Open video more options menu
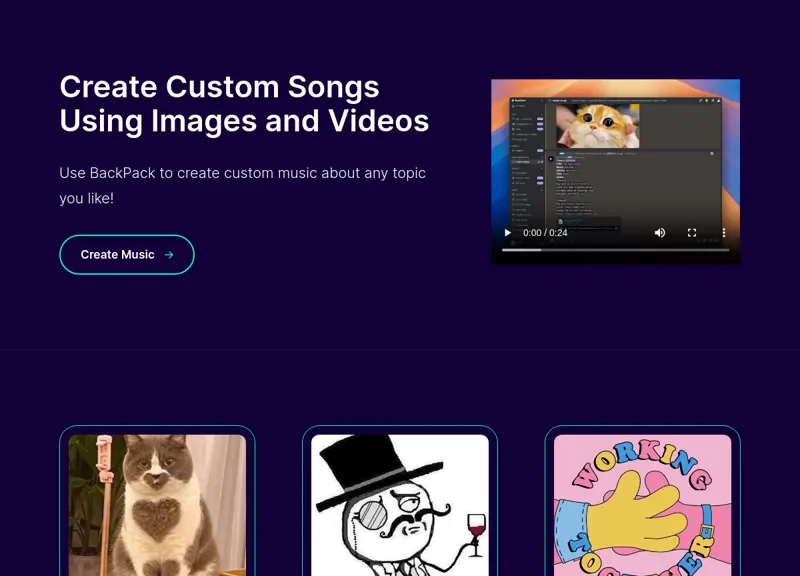 click(x=724, y=233)
